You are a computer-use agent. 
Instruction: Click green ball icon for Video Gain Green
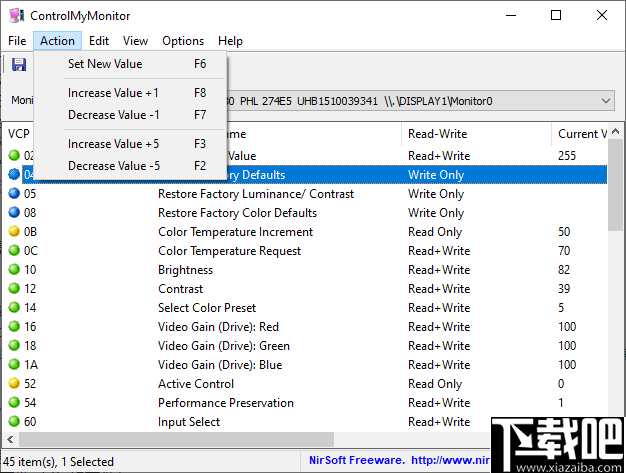point(14,345)
